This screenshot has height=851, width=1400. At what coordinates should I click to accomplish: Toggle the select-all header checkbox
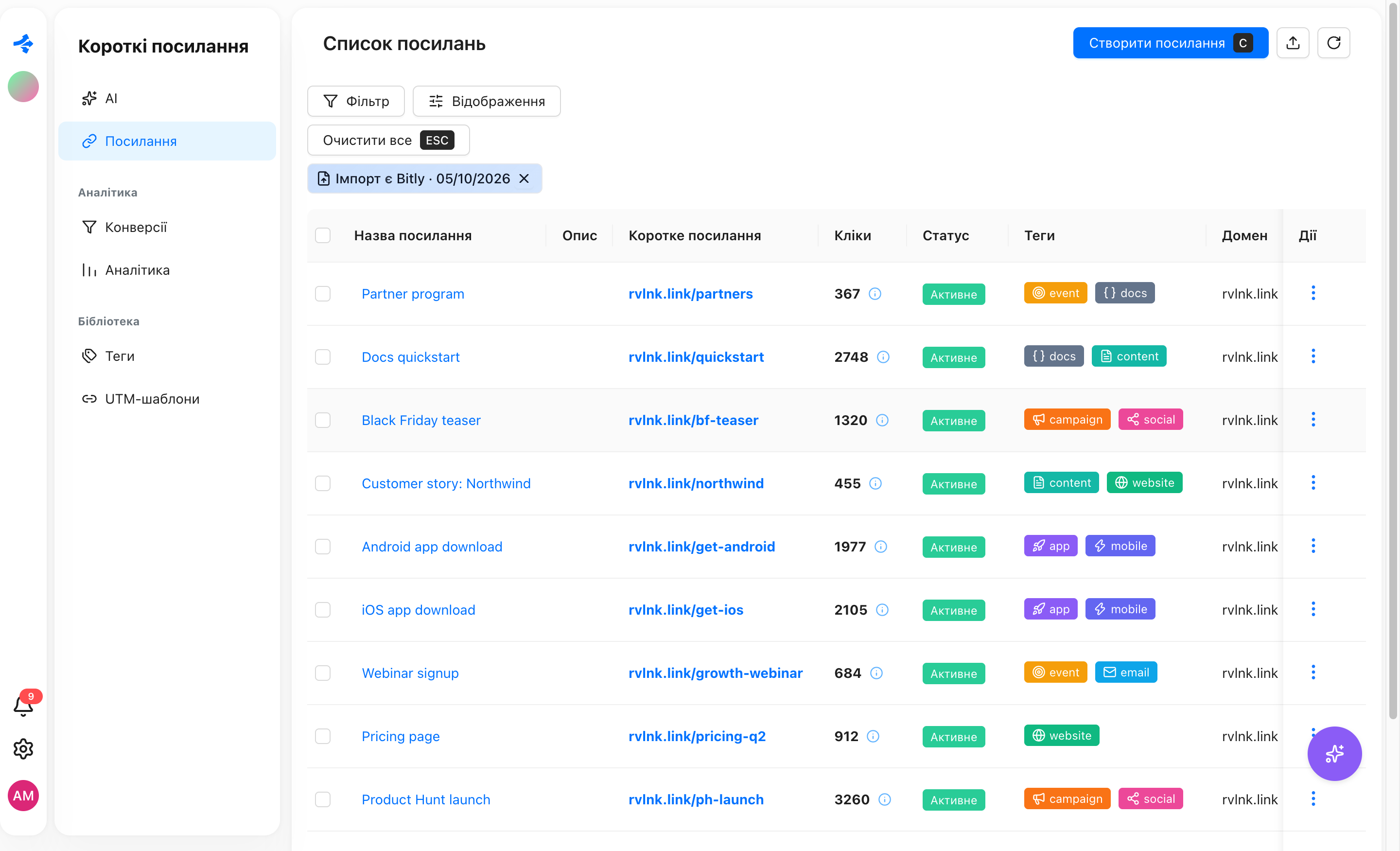coord(323,235)
